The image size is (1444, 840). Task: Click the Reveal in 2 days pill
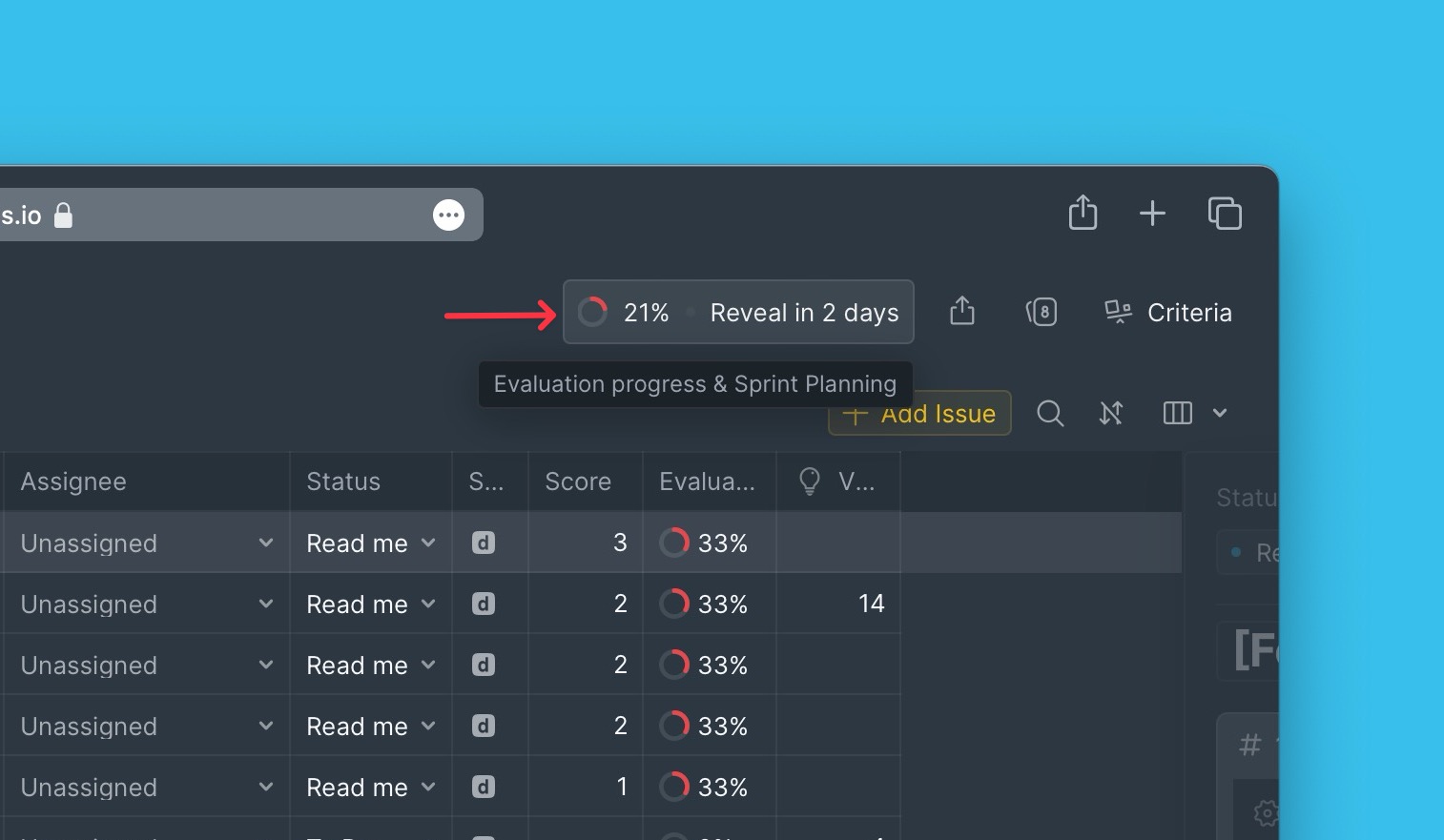coord(802,312)
